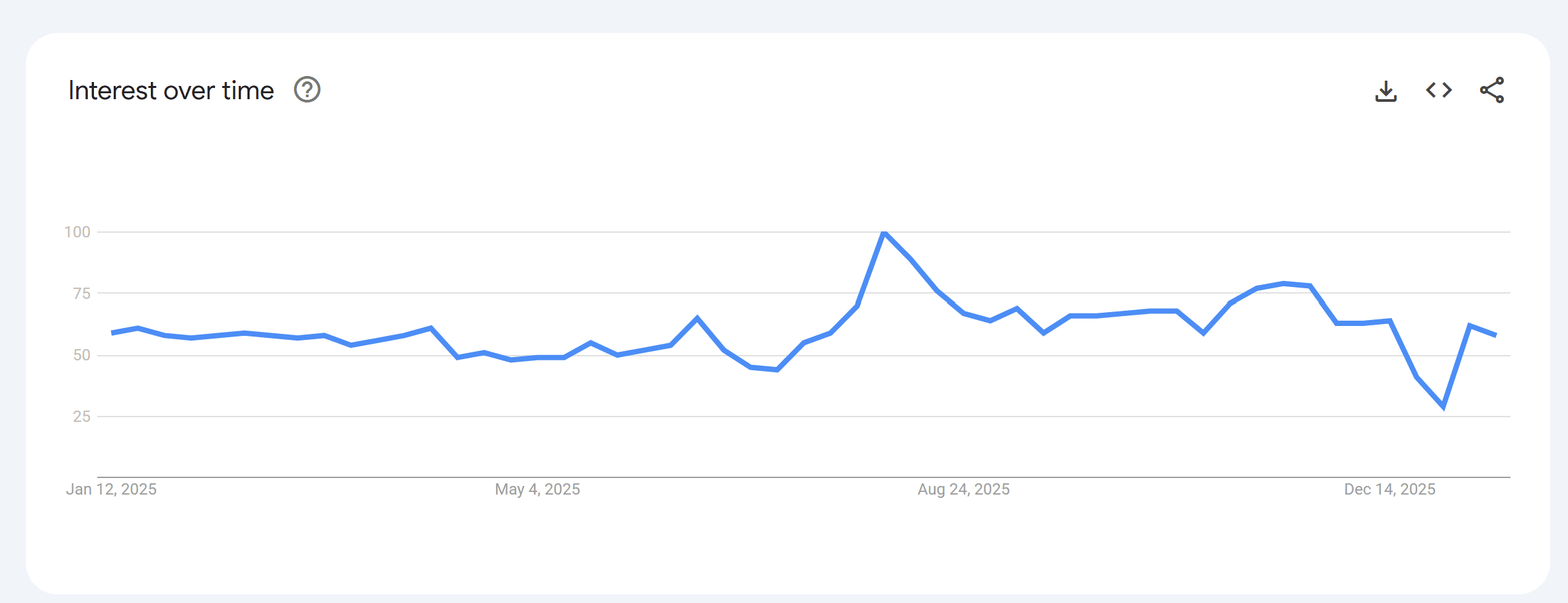
Task: Click the line's lowest dip in late December
Action: [x=1443, y=407]
